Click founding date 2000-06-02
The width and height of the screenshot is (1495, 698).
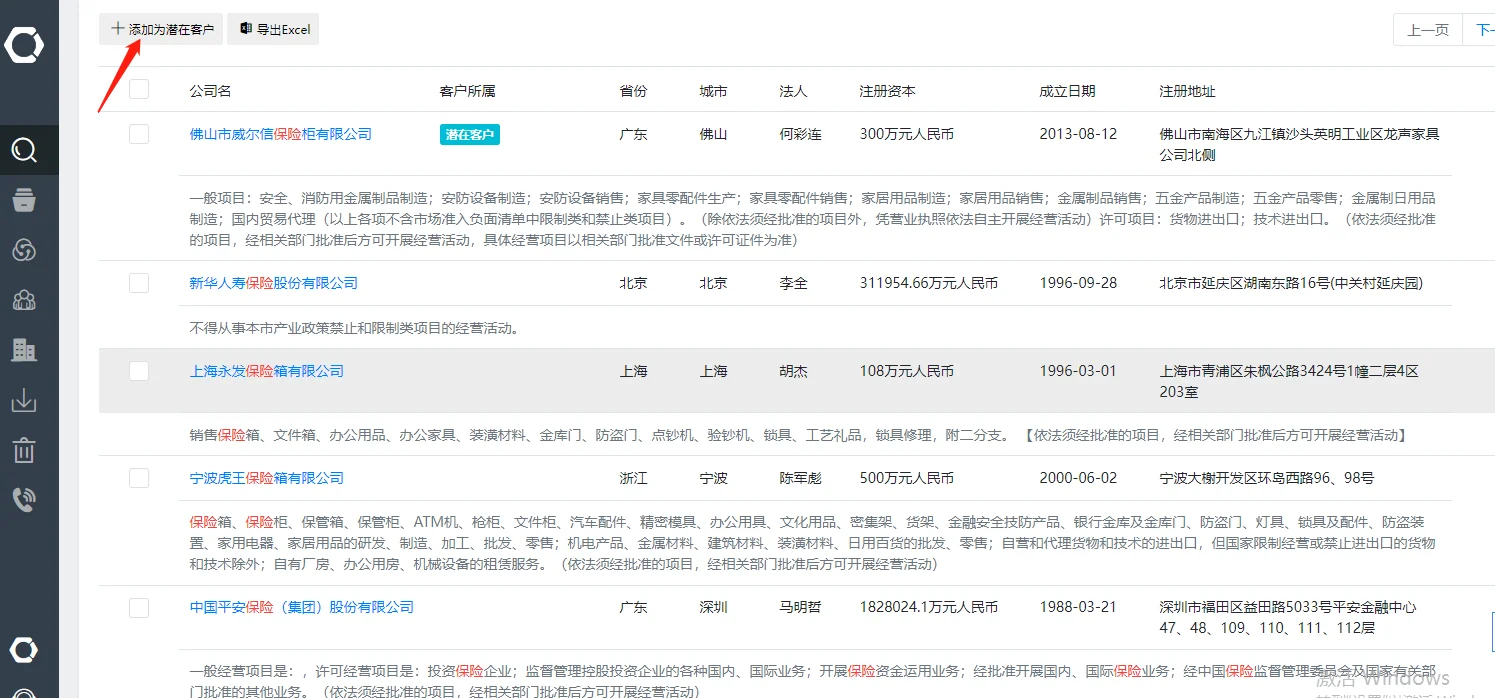1078,478
